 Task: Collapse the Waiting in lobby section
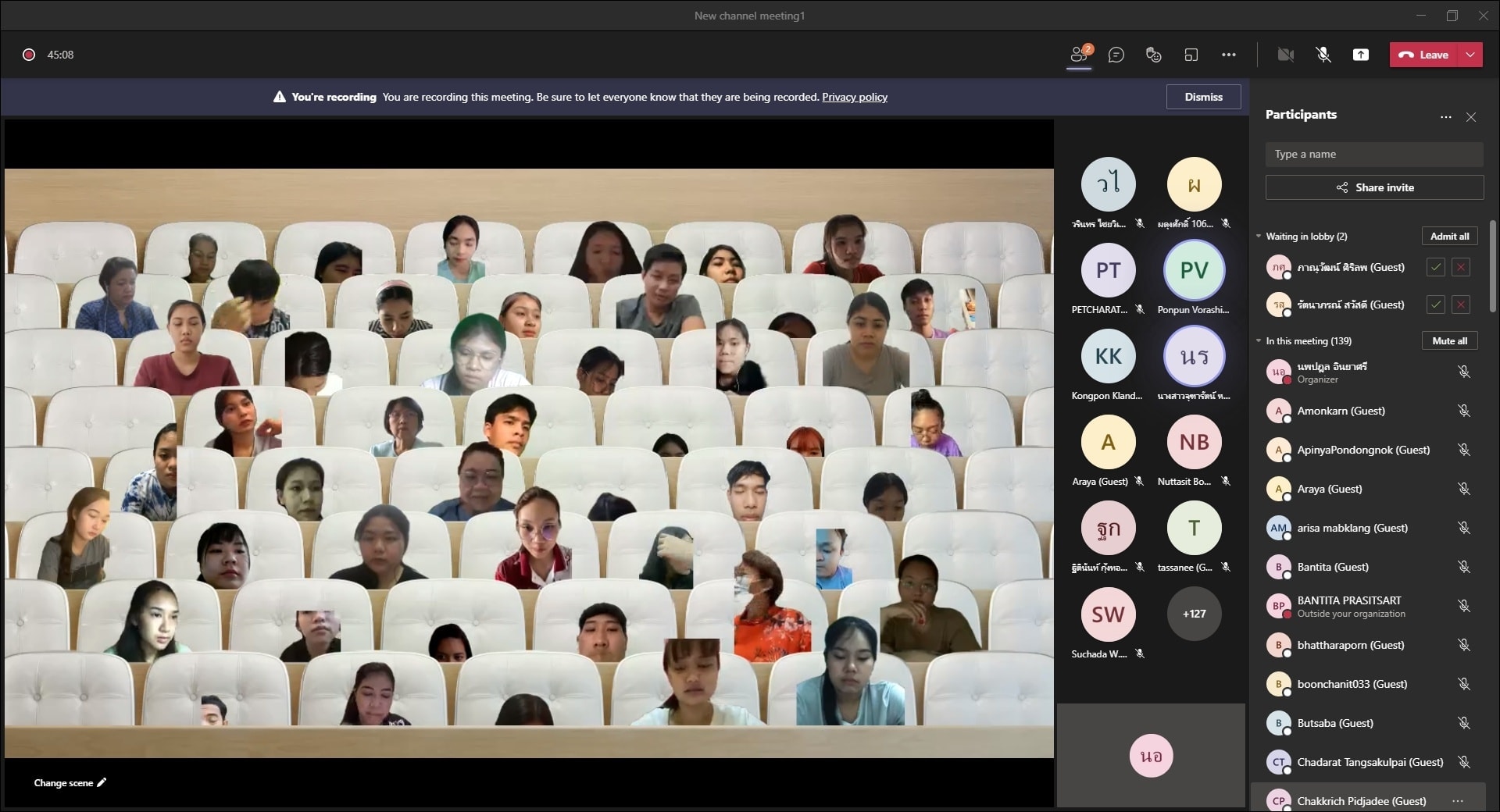pyautogui.click(x=1259, y=237)
